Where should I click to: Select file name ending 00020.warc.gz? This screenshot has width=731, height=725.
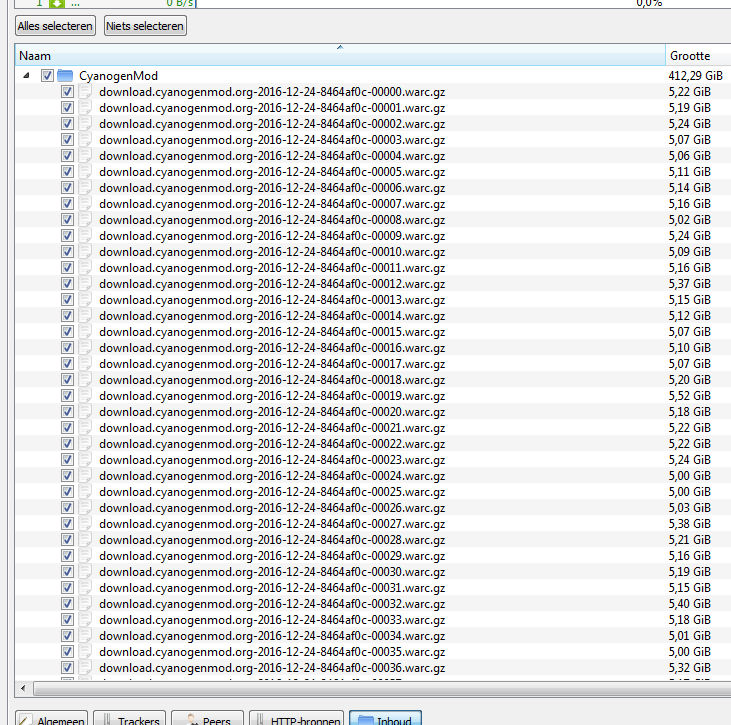pyautogui.click(x=272, y=412)
